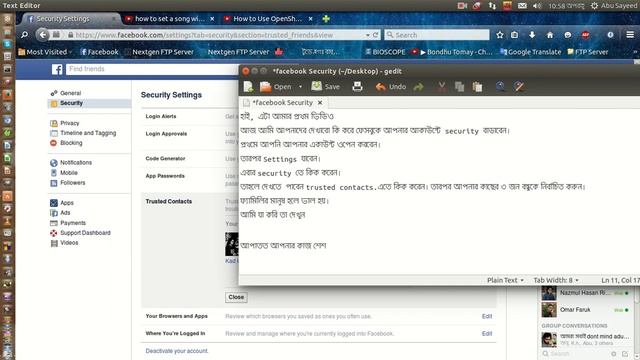Open Firefox Downloads arrow

pyautogui.click(x=532, y=35)
